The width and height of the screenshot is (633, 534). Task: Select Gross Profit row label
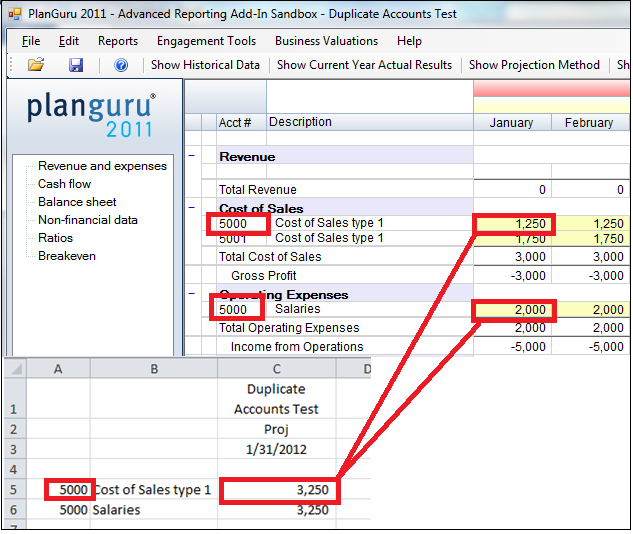click(x=264, y=275)
